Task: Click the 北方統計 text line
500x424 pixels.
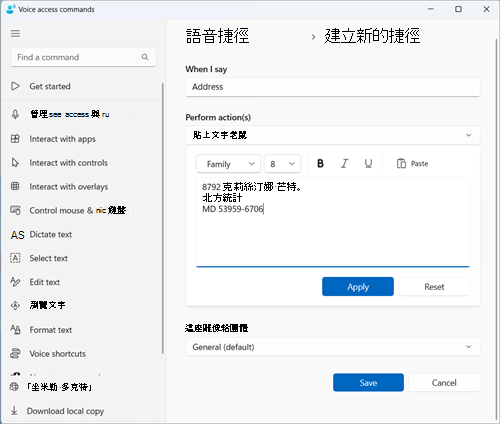Action: coord(222,198)
